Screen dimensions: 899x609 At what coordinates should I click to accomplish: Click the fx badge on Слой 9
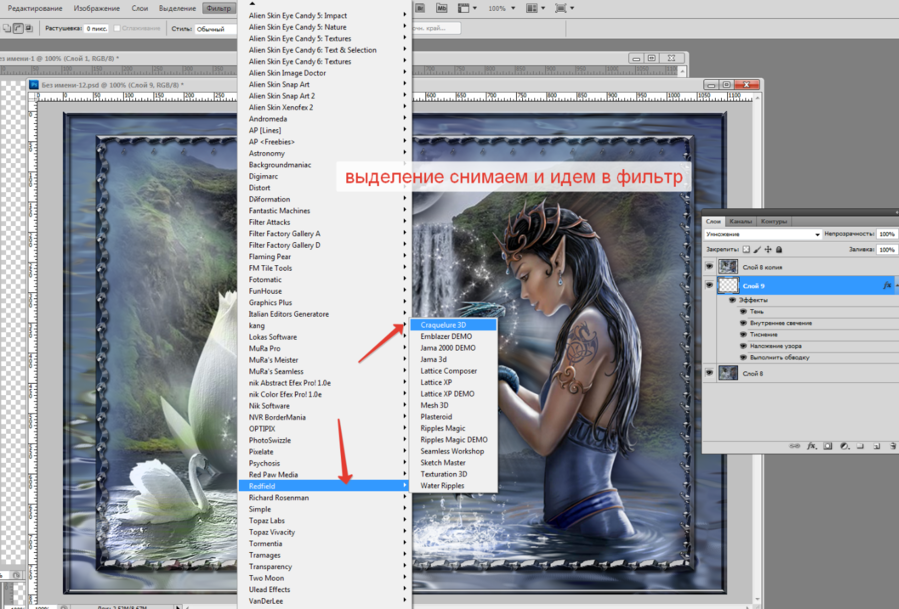coord(887,285)
